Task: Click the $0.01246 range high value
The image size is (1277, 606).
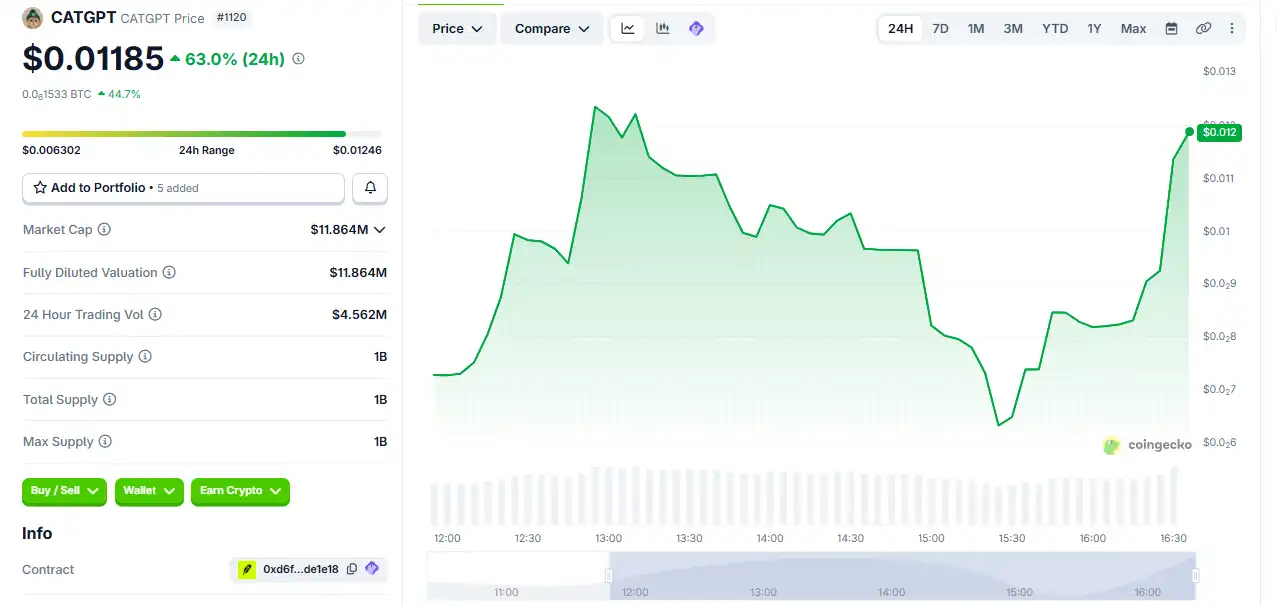Action: pyautogui.click(x=357, y=150)
